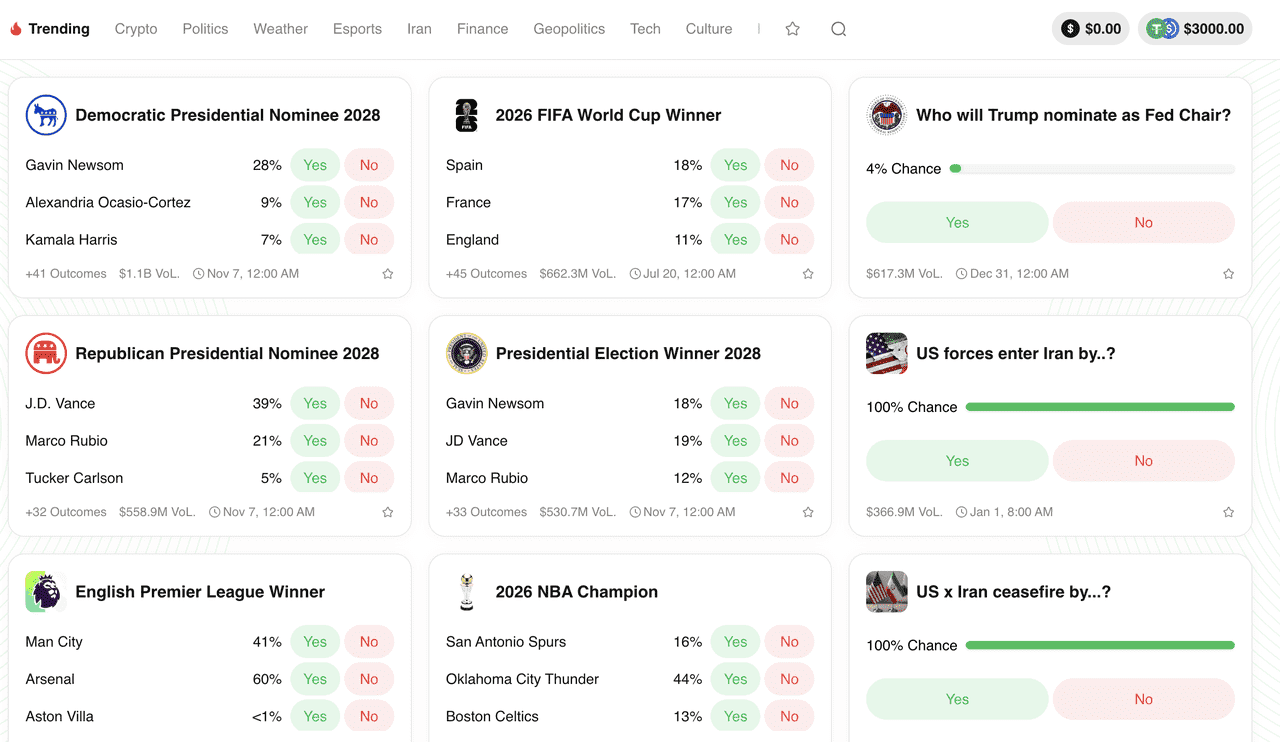This screenshot has width=1280, height=742.
Task: Click the favorites star in navigation bar
Action: pyautogui.click(x=792, y=29)
